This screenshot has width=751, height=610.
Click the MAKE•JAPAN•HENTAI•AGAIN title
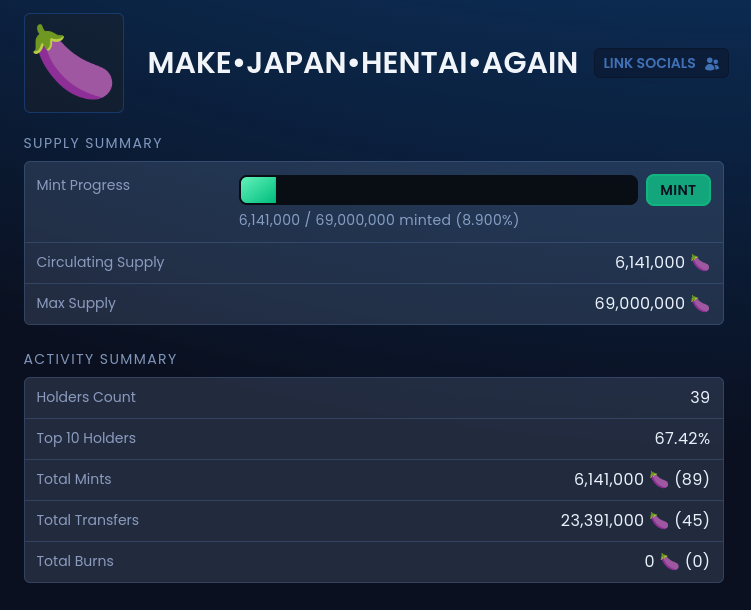coord(363,63)
